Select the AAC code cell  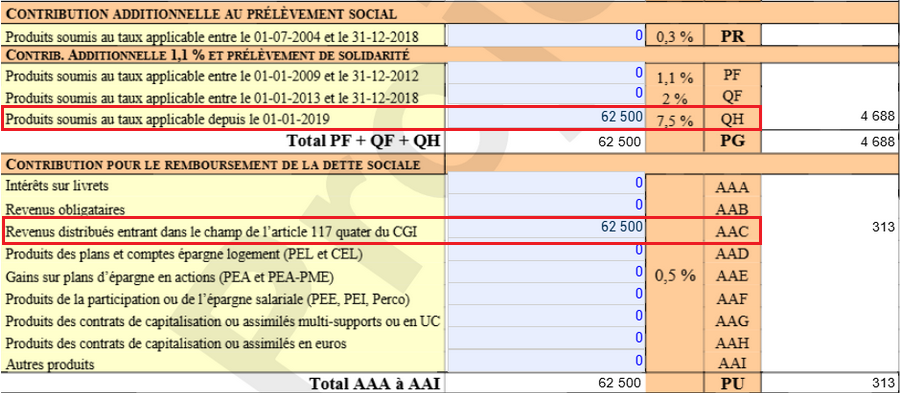(x=732, y=231)
